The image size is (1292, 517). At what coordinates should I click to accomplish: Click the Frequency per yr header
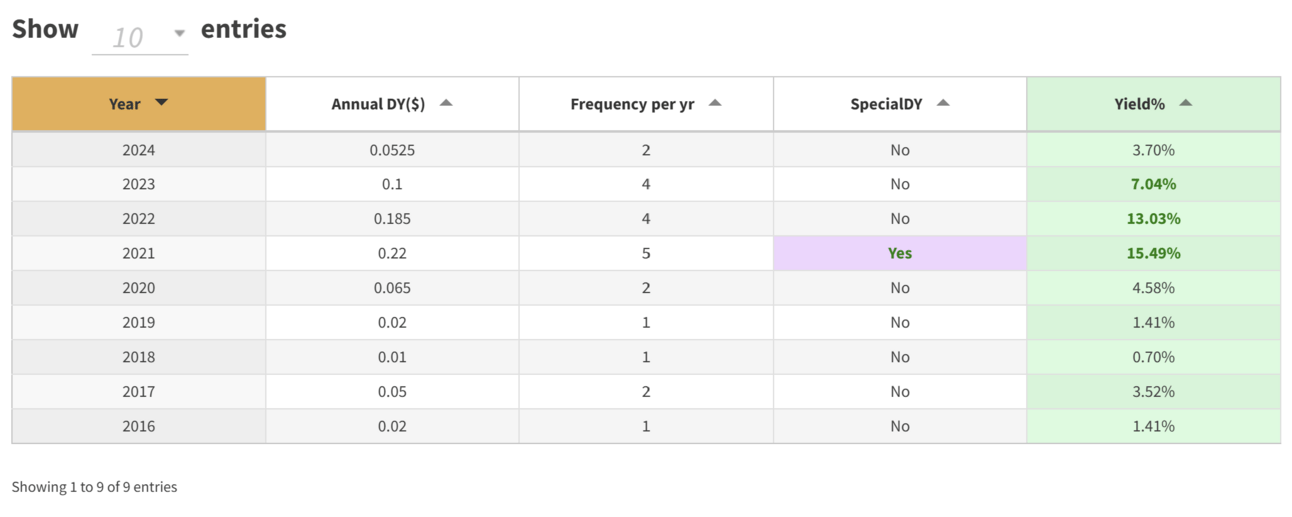tap(632, 104)
